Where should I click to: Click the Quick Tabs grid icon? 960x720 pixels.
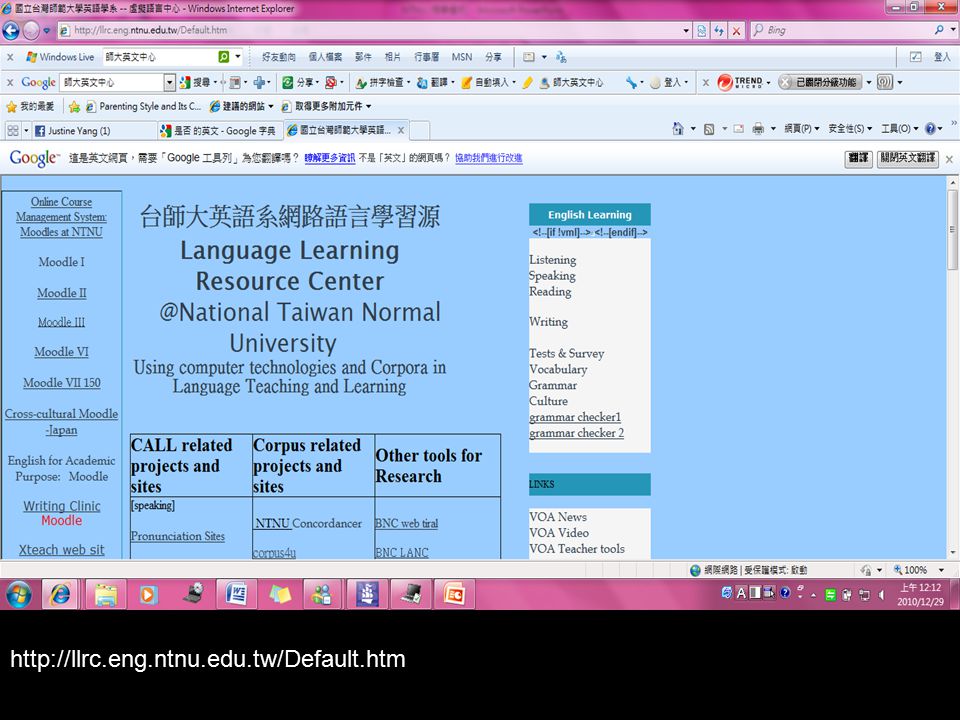click(12, 130)
